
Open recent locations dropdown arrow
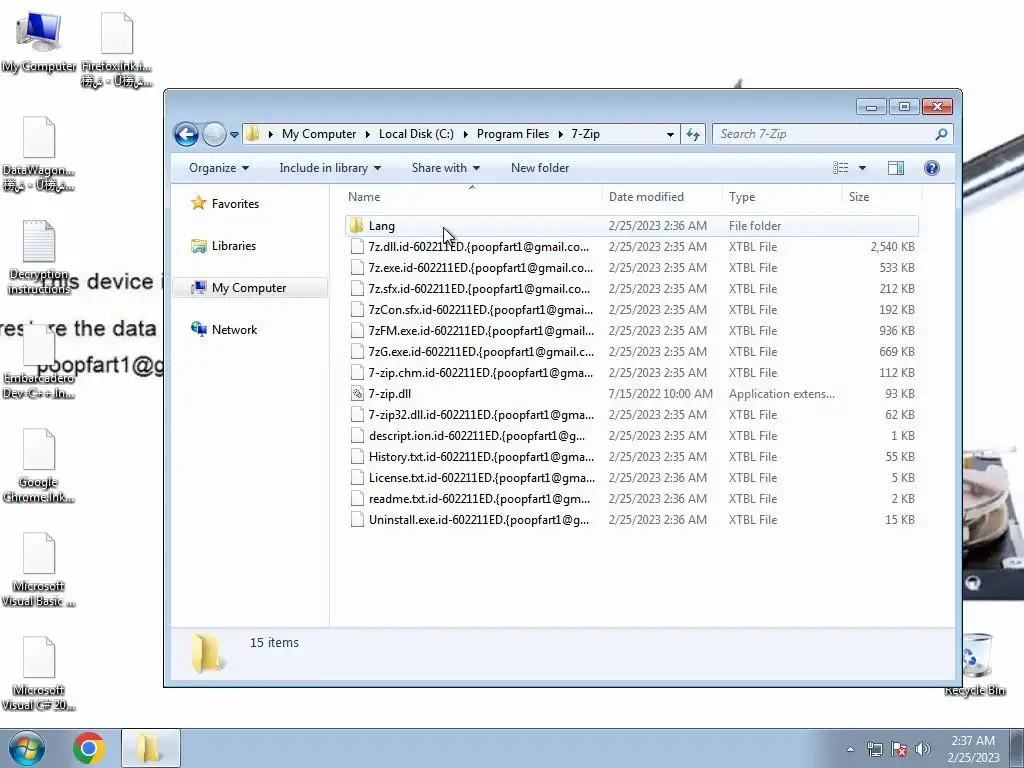tap(234, 135)
